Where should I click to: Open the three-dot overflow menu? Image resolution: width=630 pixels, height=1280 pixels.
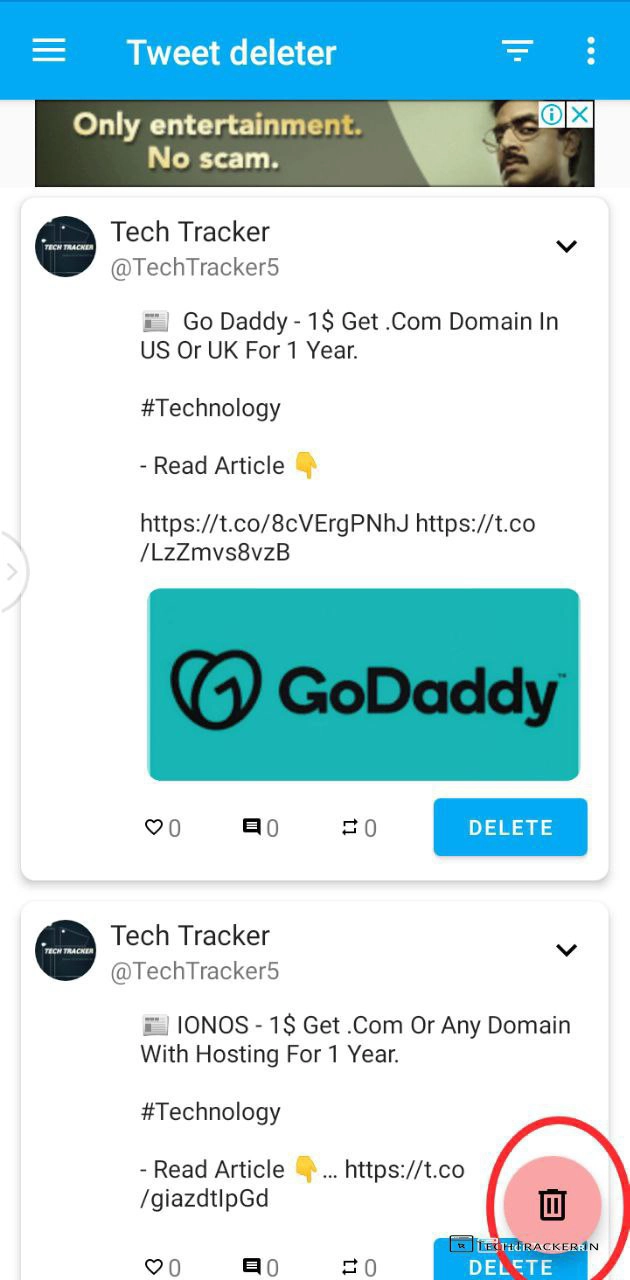[591, 51]
